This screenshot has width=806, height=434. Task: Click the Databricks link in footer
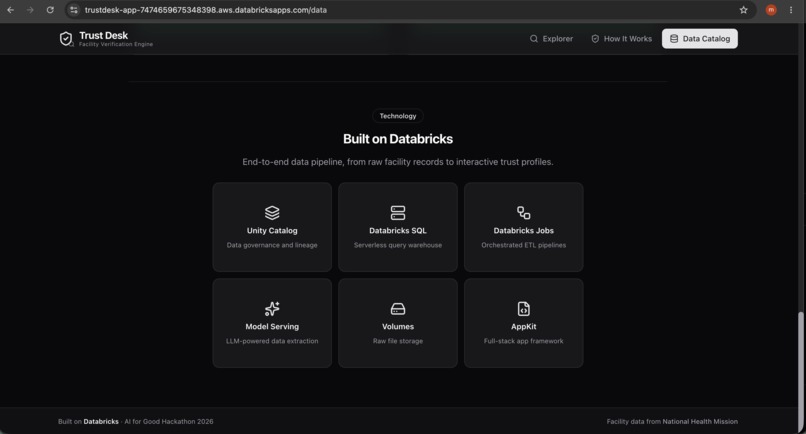click(101, 421)
